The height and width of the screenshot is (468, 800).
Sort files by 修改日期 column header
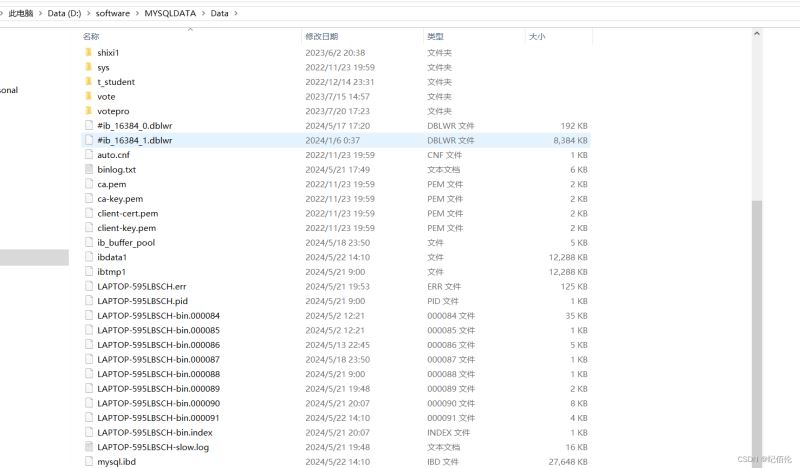click(x=321, y=36)
